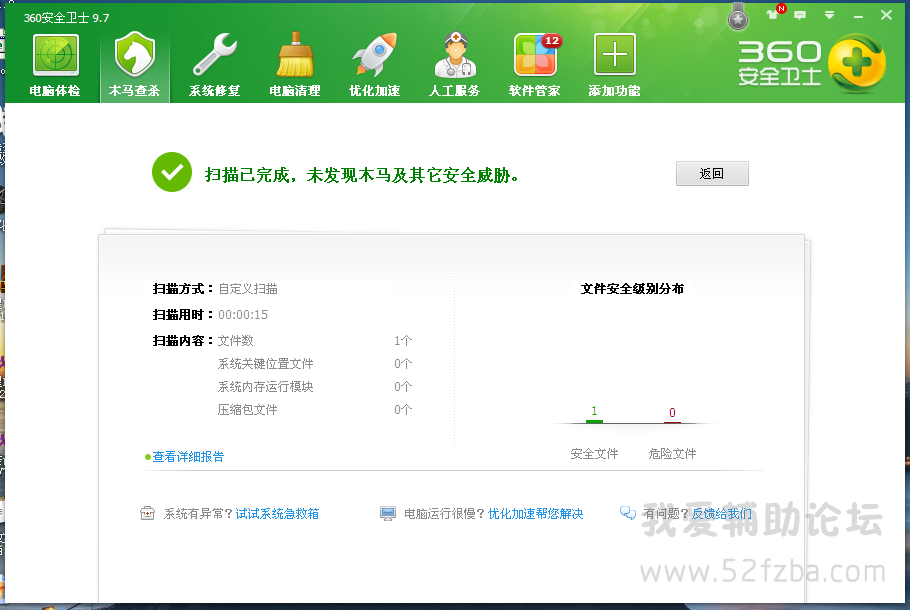The image size is (910, 610).
Task: Click the 自定义扫描 scan mode text
Action: pos(248,288)
